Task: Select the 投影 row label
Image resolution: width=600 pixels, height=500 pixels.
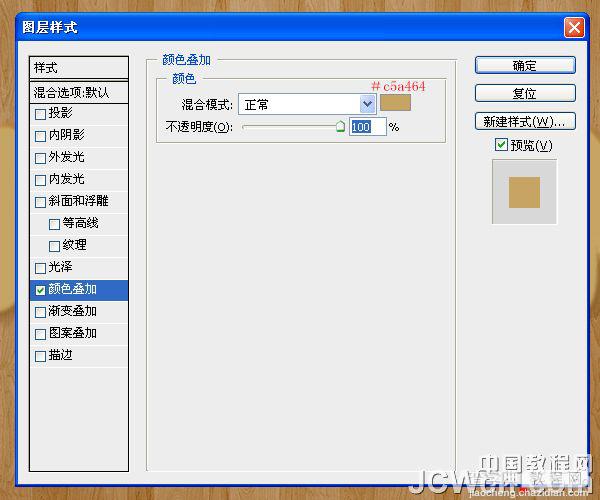Action: click(x=60, y=113)
